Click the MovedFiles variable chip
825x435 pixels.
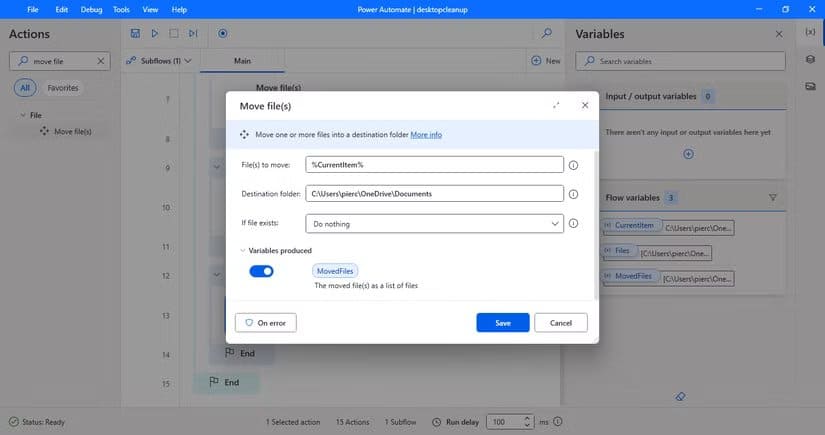click(335, 271)
